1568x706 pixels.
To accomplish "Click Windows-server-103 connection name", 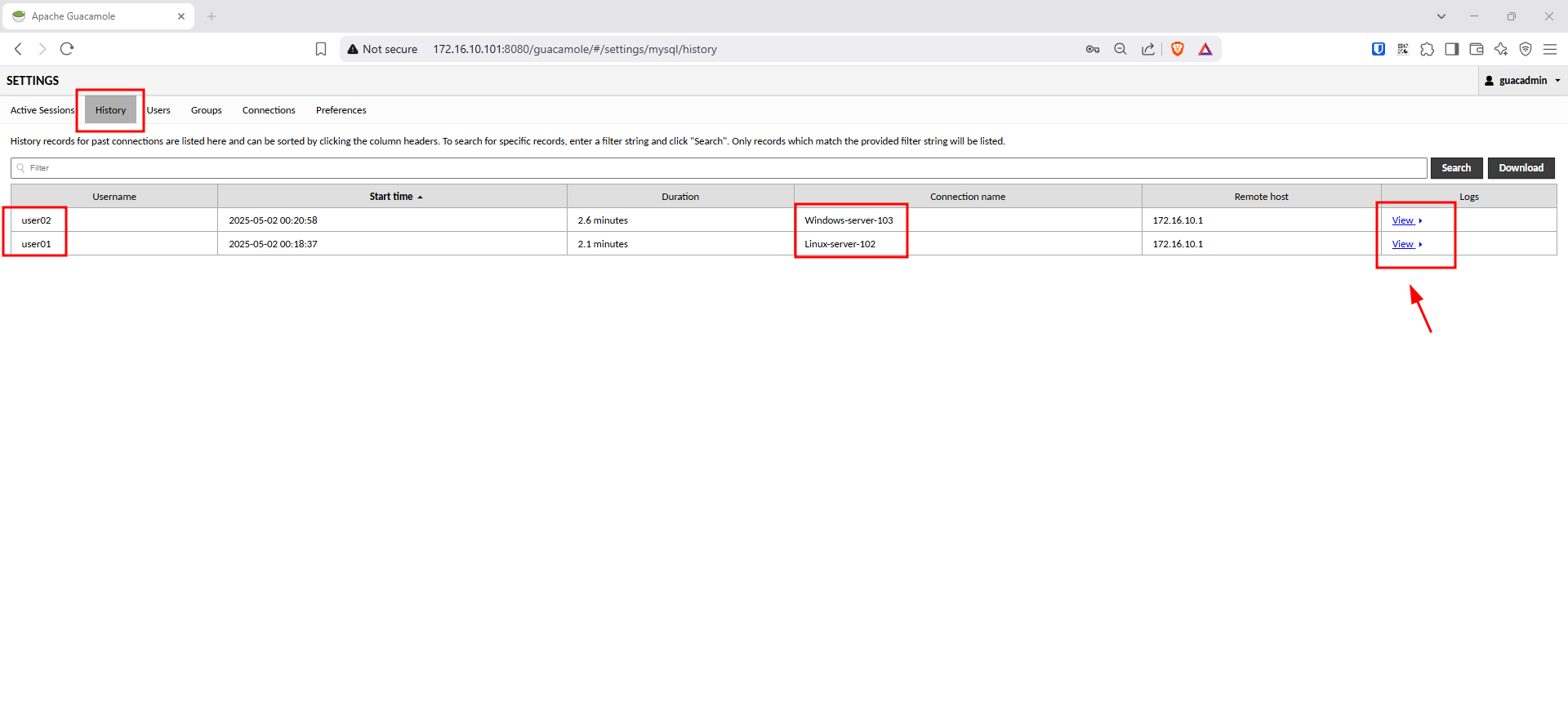I will [x=849, y=220].
